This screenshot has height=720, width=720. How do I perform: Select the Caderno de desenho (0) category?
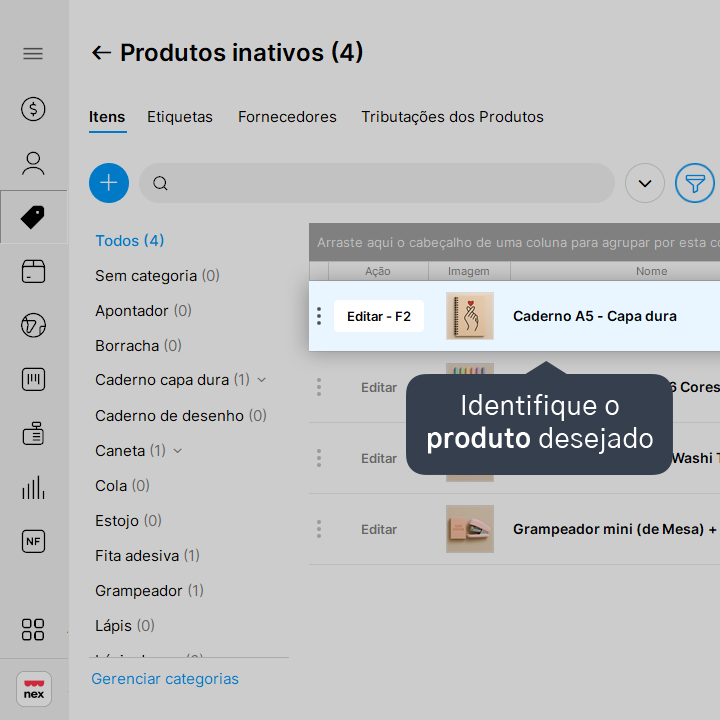coord(180,416)
